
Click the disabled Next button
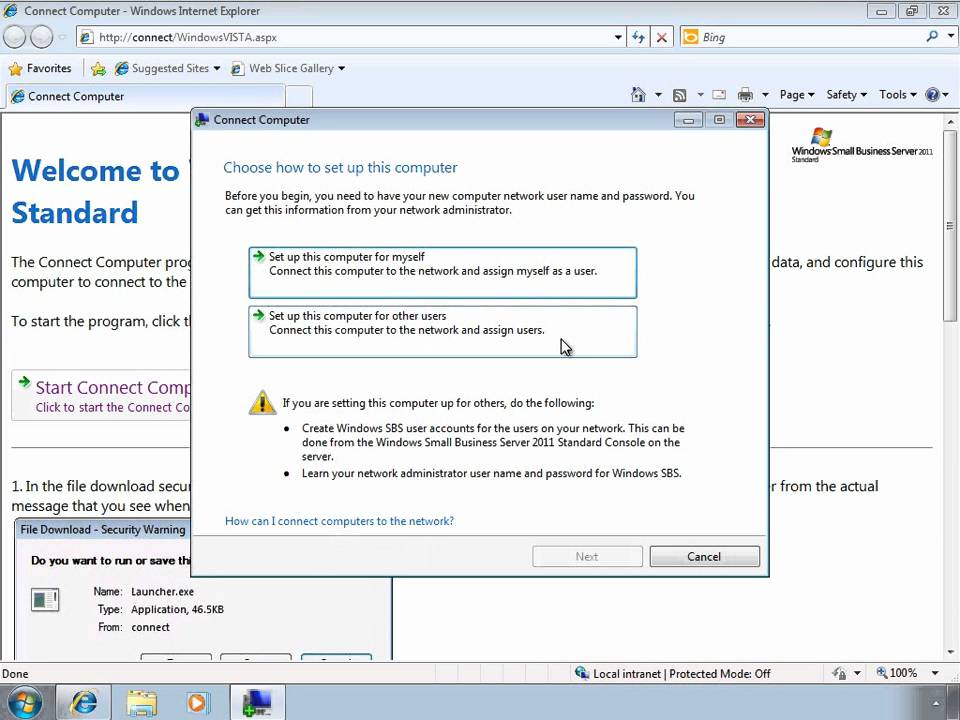point(587,557)
